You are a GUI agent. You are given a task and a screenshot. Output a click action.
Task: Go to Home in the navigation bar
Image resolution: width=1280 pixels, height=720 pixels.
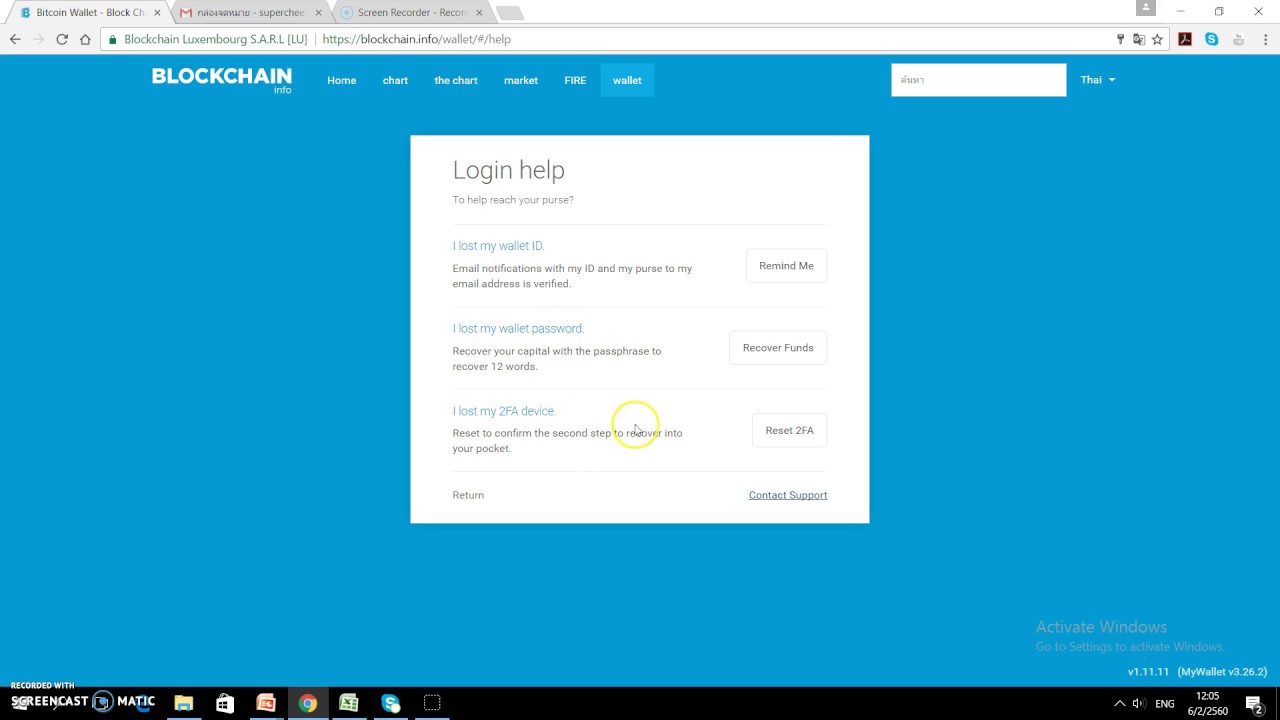click(x=341, y=80)
